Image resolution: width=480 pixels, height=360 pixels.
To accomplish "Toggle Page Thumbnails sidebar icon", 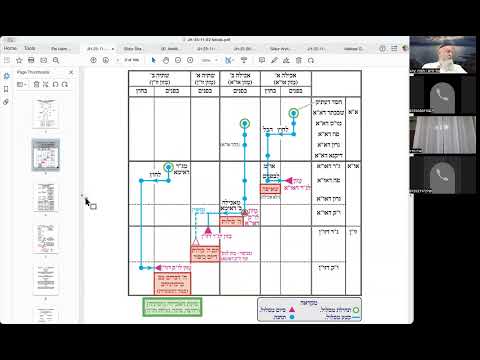I will tap(6, 76).
